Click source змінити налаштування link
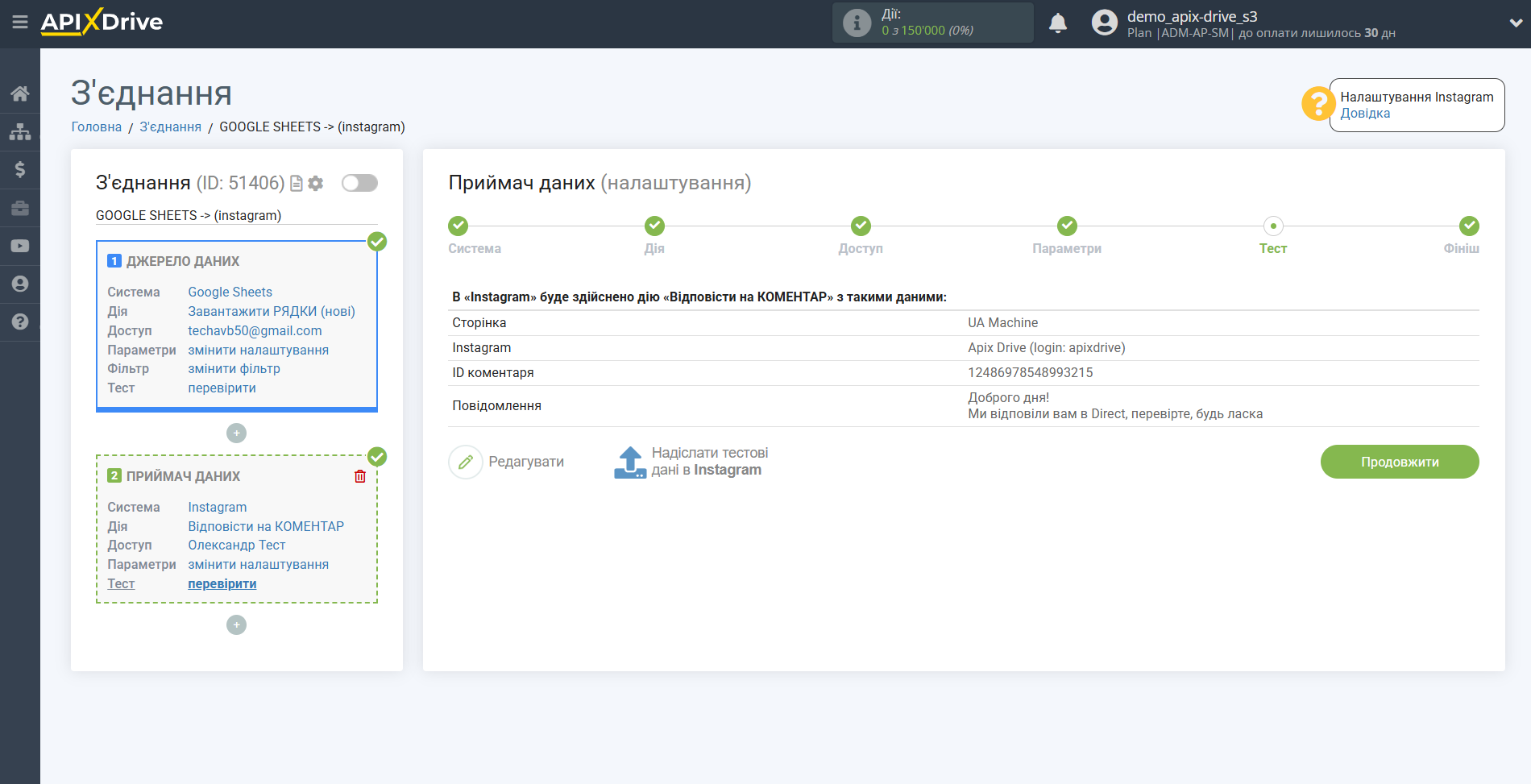 pos(259,350)
